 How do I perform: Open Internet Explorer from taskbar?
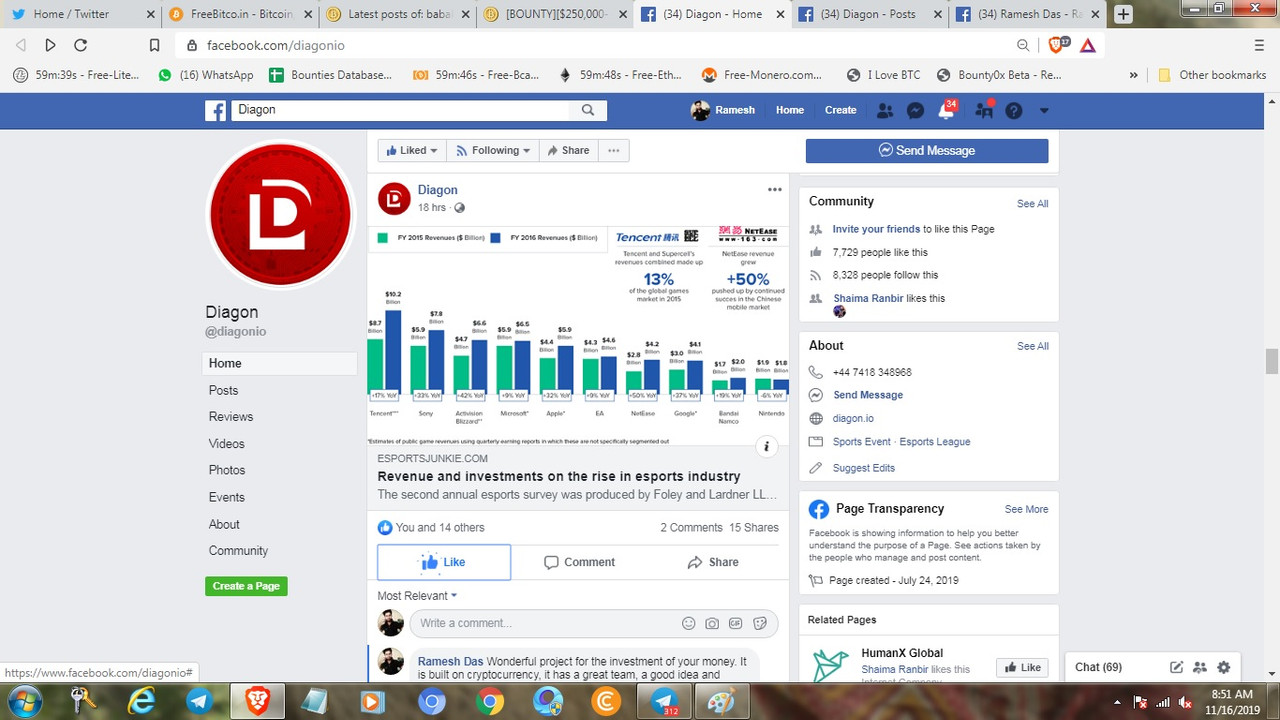pos(141,701)
